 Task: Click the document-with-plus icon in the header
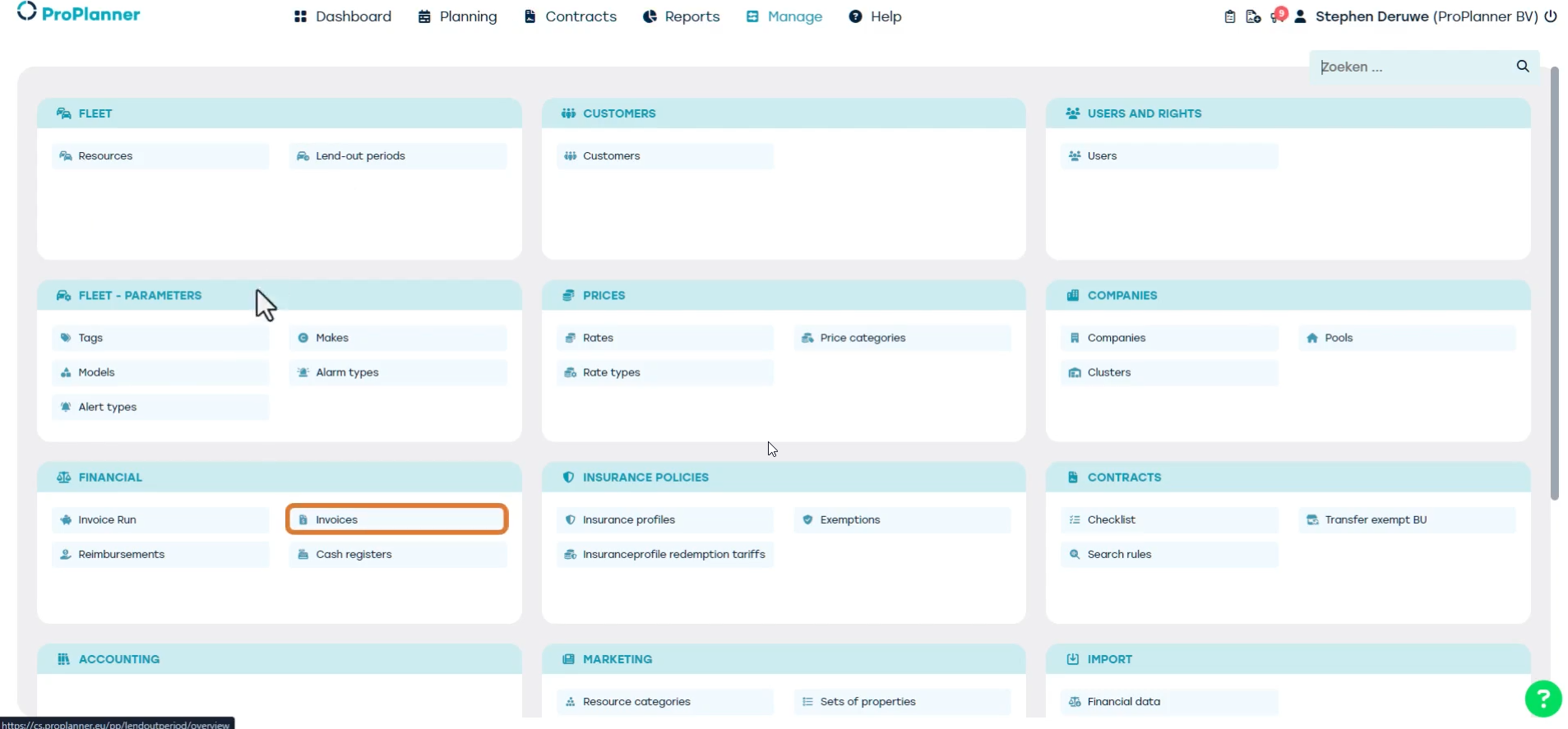tap(1253, 16)
